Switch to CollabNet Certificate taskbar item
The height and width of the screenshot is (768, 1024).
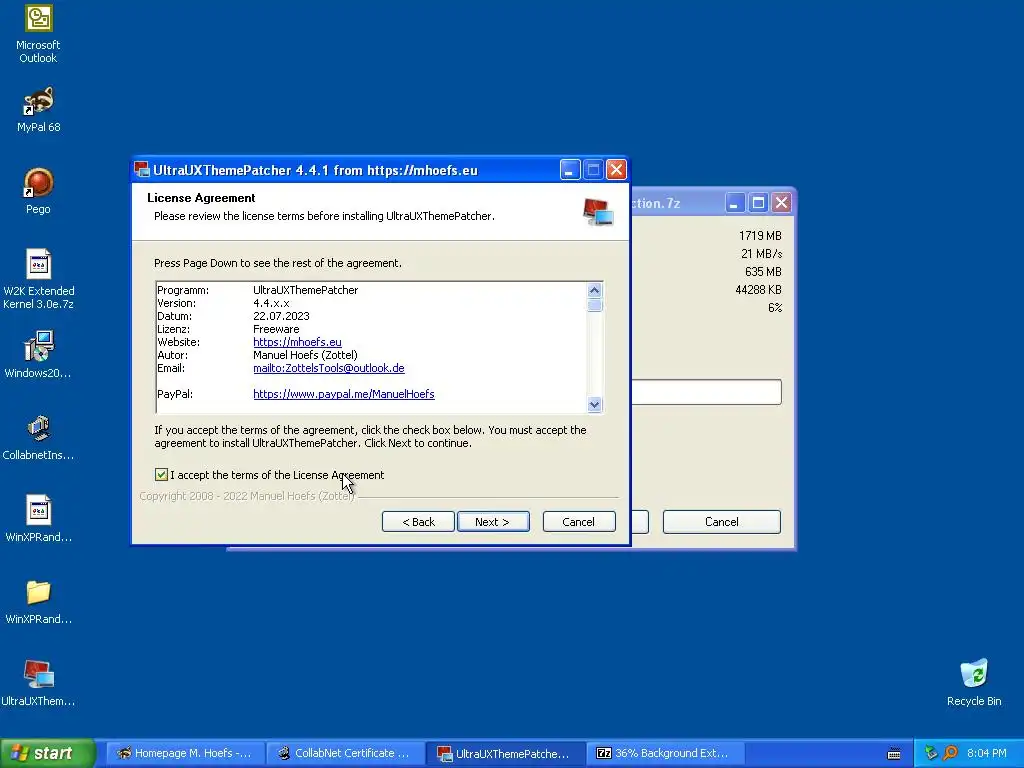coord(345,754)
